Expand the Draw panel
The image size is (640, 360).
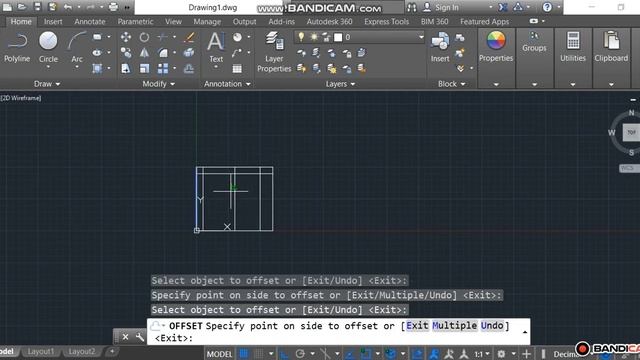[47, 84]
